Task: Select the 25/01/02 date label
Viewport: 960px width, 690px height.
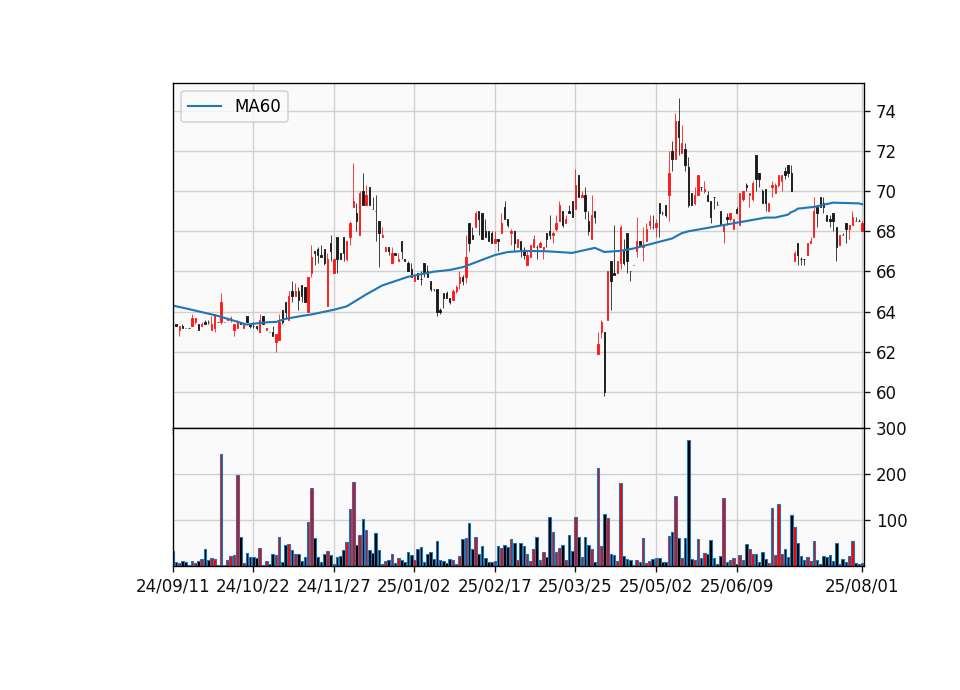Action: pyautogui.click(x=414, y=586)
